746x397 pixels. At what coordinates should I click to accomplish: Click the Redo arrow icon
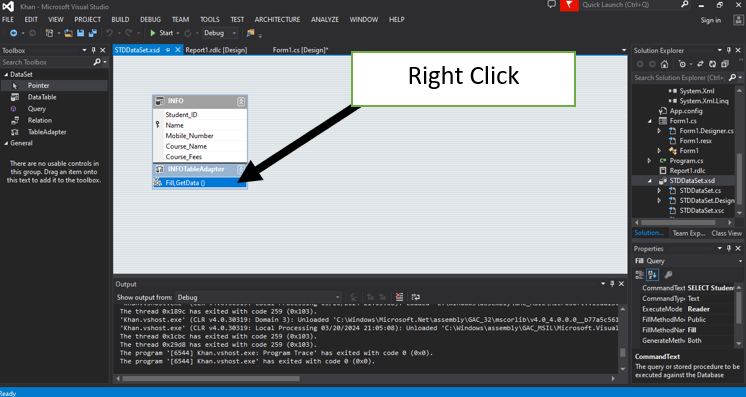(128, 33)
